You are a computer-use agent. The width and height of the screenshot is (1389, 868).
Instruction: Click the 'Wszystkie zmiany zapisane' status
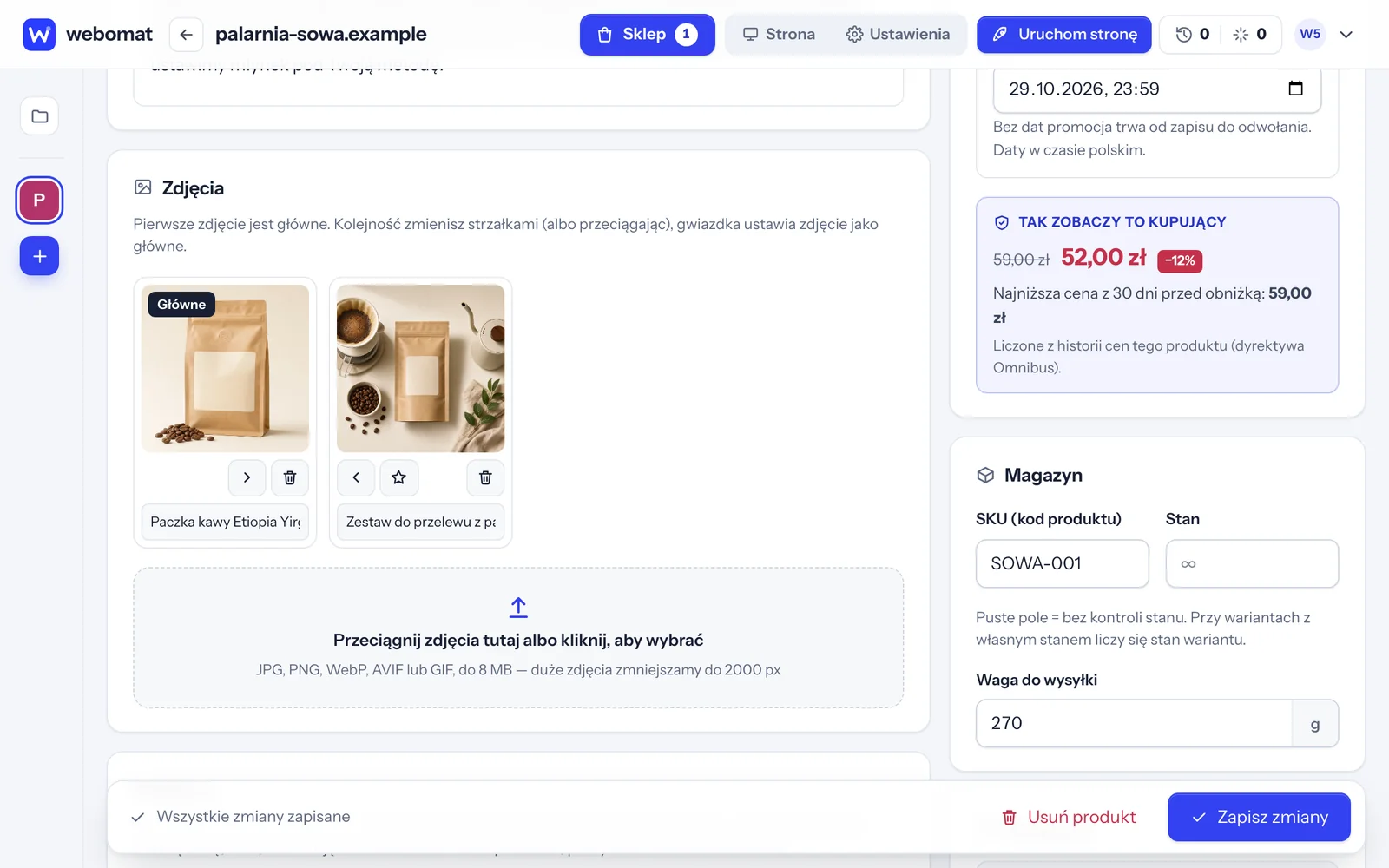[240, 817]
